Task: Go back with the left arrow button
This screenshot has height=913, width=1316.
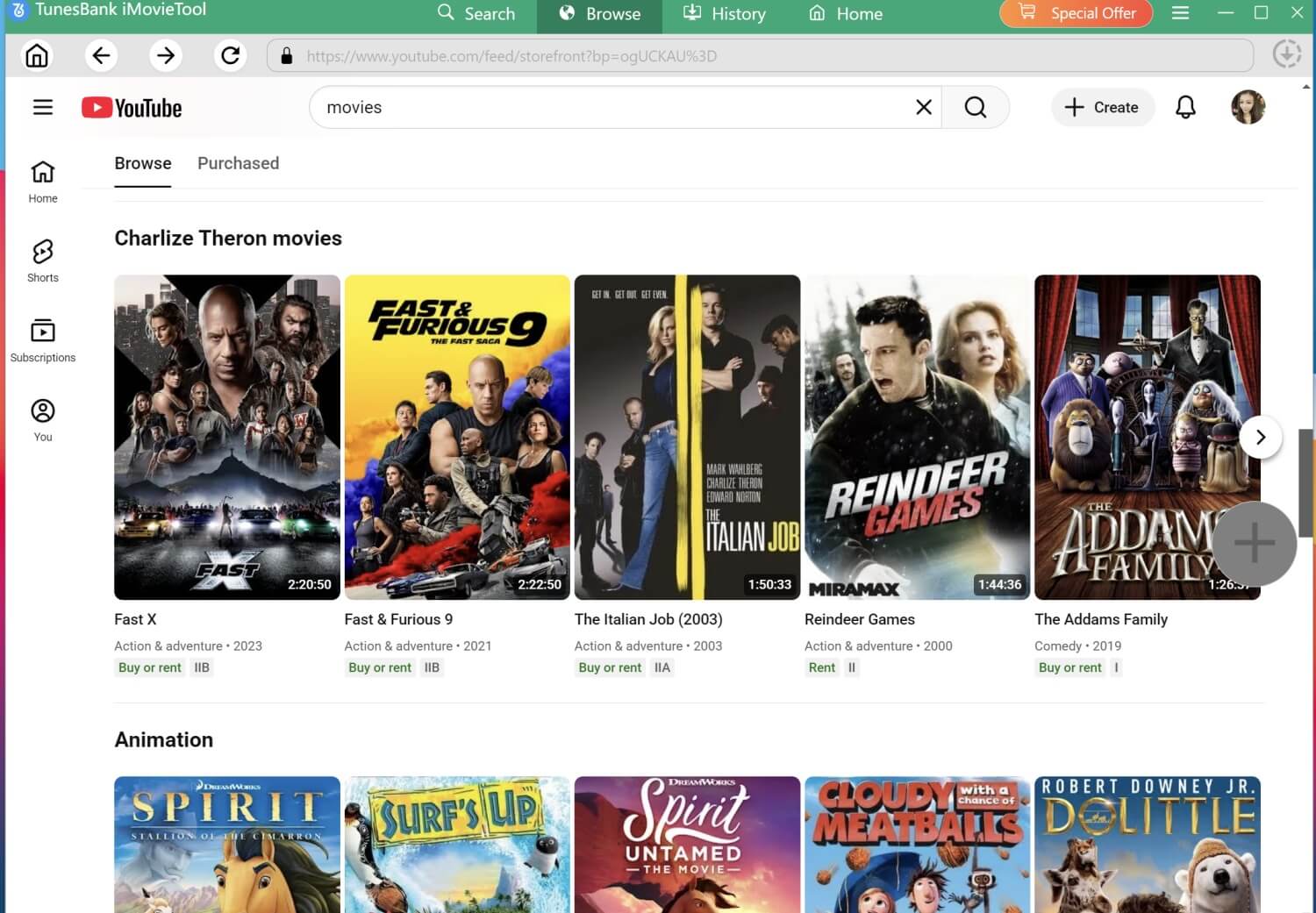Action: [x=101, y=56]
